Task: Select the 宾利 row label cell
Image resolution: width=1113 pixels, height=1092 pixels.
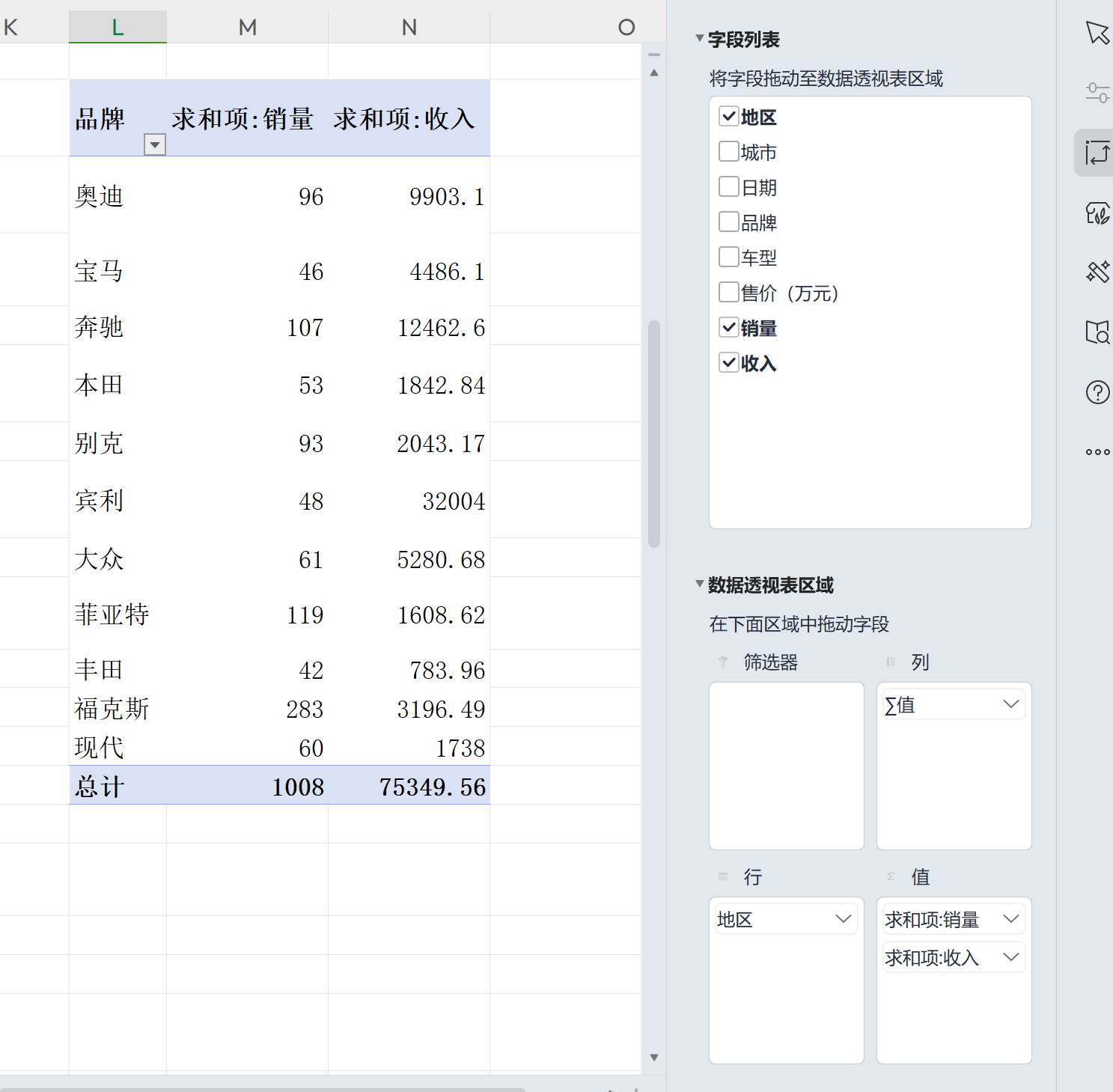Action: point(118,499)
